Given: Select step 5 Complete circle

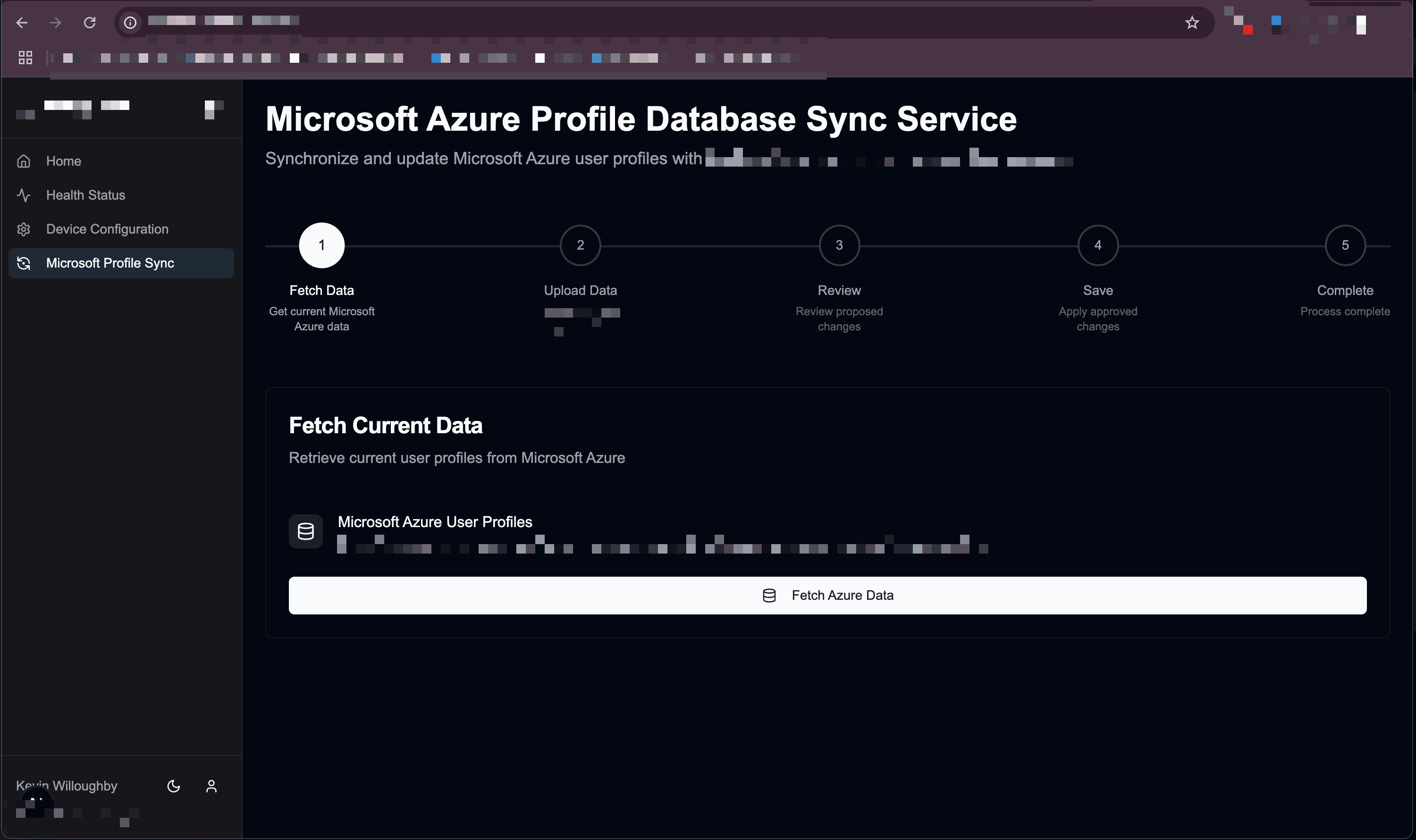Looking at the screenshot, I should click(x=1345, y=245).
